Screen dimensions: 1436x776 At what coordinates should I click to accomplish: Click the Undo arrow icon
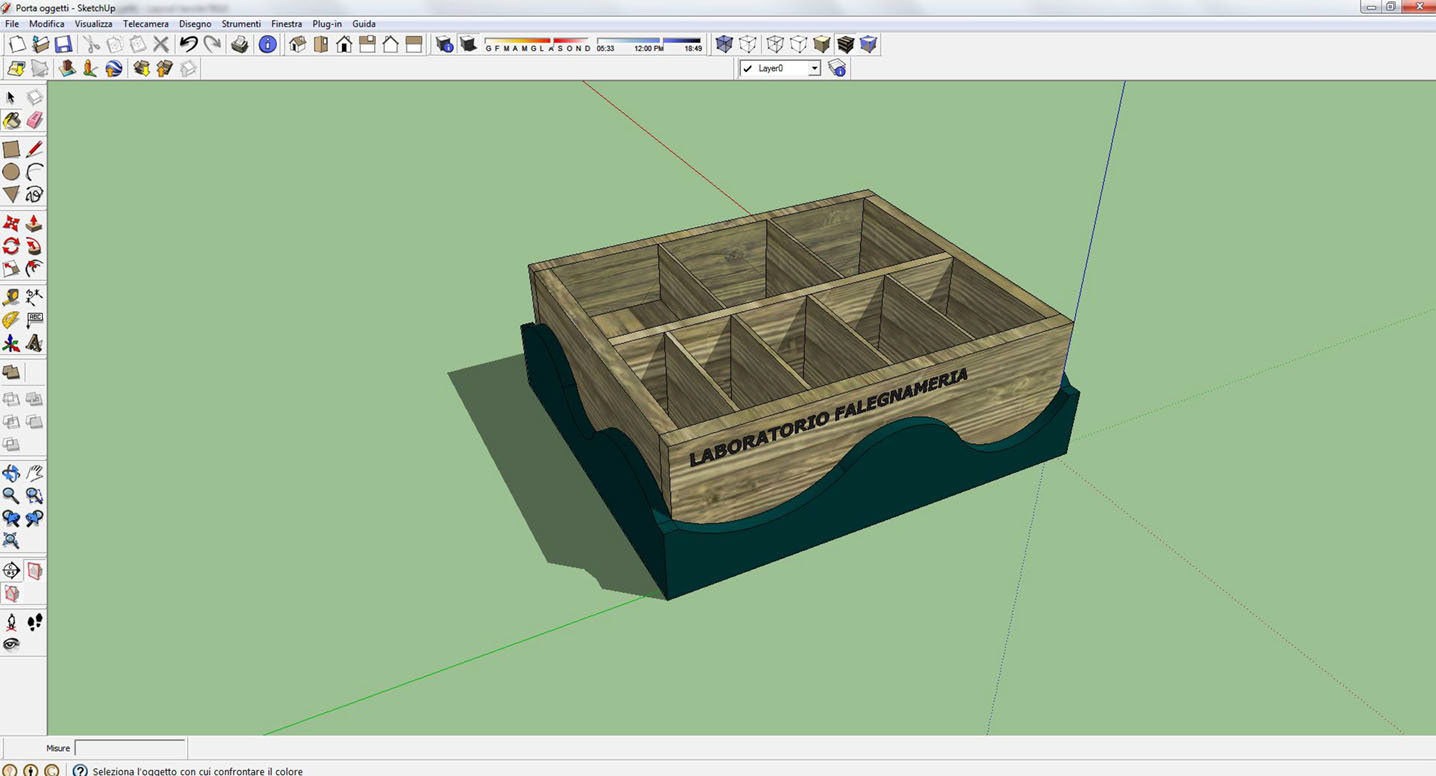tap(188, 44)
